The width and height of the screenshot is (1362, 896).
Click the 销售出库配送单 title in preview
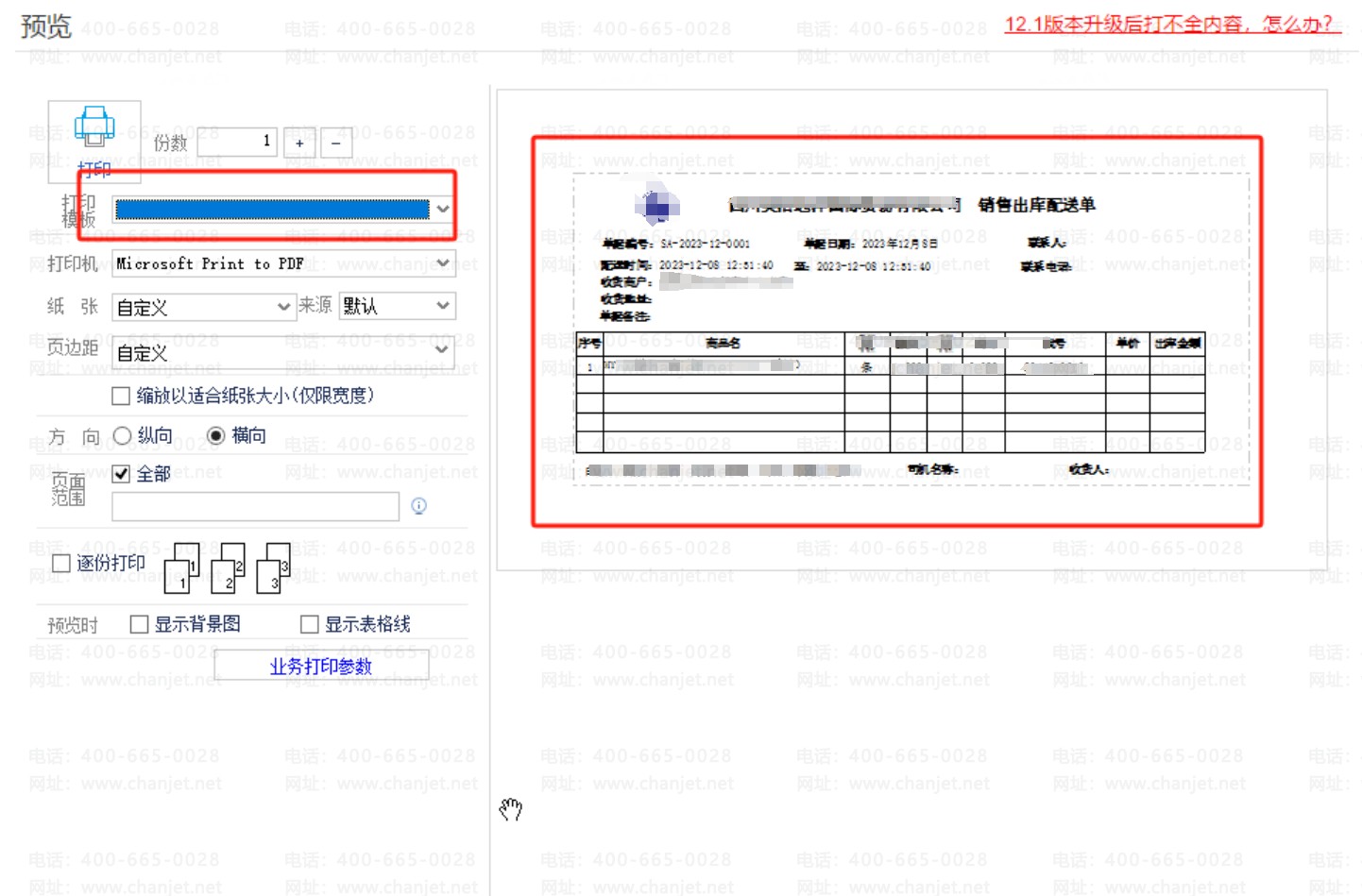pos(1036,205)
